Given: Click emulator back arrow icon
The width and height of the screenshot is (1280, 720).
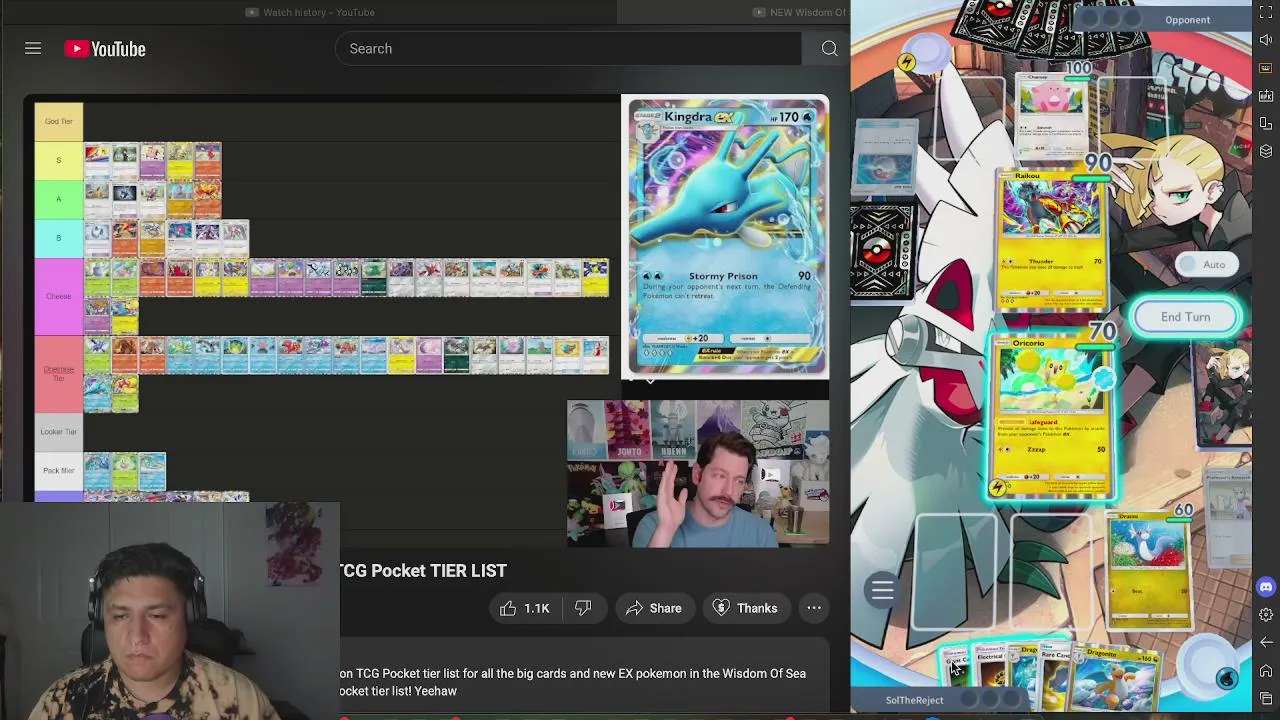Looking at the screenshot, I should tap(1266, 642).
